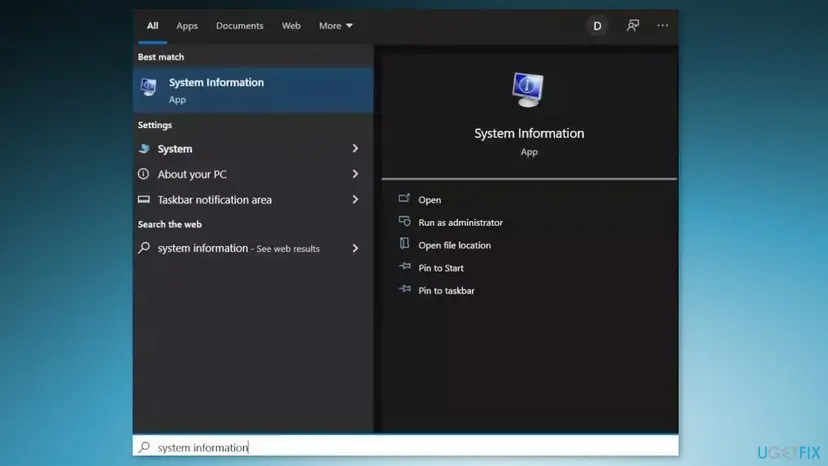This screenshot has width=828, height=466.
Task: Click the System Information icon in Best match
Action: click(148, 87)
